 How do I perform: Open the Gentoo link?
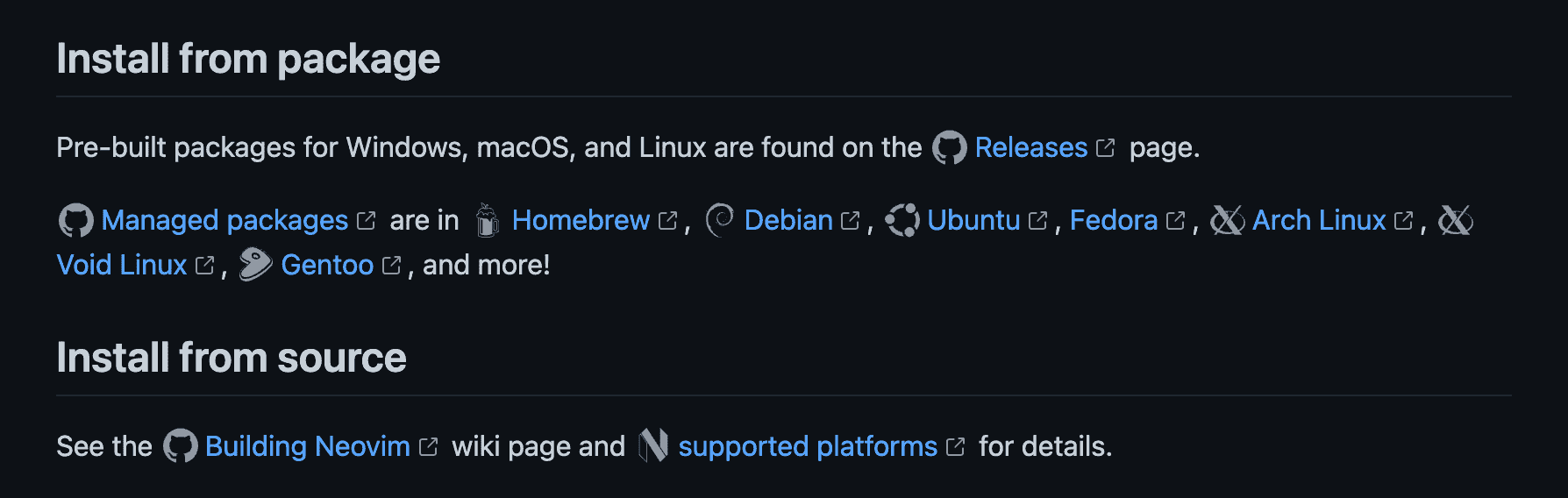[327, 266]
